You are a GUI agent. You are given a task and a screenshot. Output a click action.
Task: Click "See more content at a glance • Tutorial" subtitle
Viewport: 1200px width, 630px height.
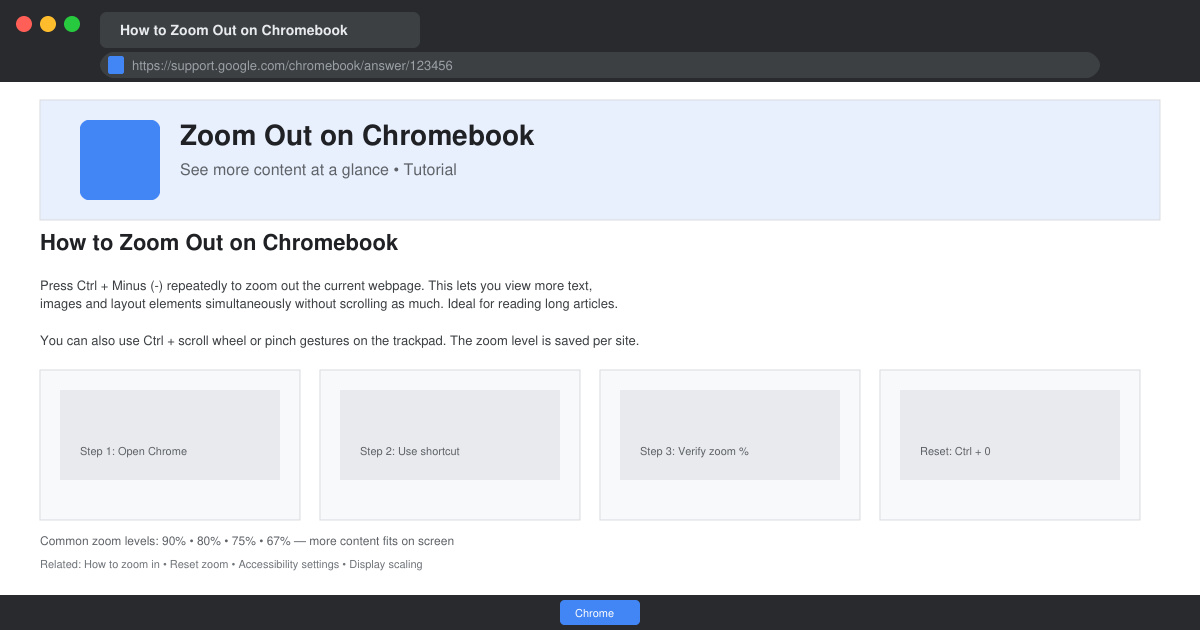(318, 170)
